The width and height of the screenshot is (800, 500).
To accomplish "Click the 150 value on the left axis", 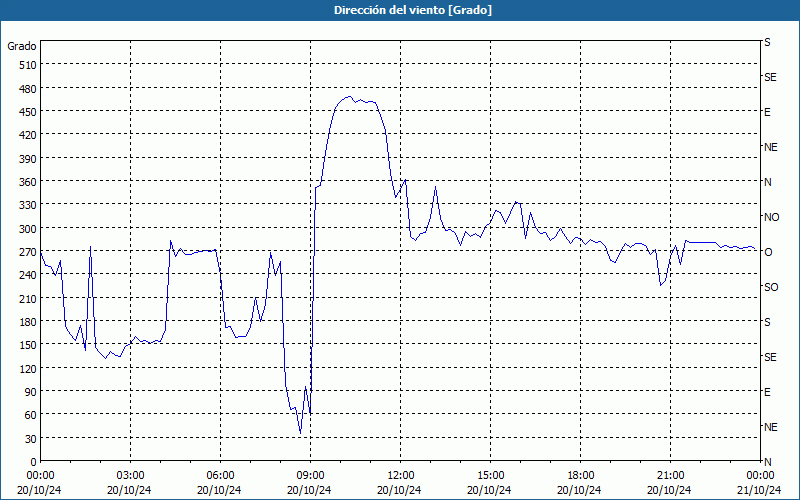I will (x=28, y=345).
